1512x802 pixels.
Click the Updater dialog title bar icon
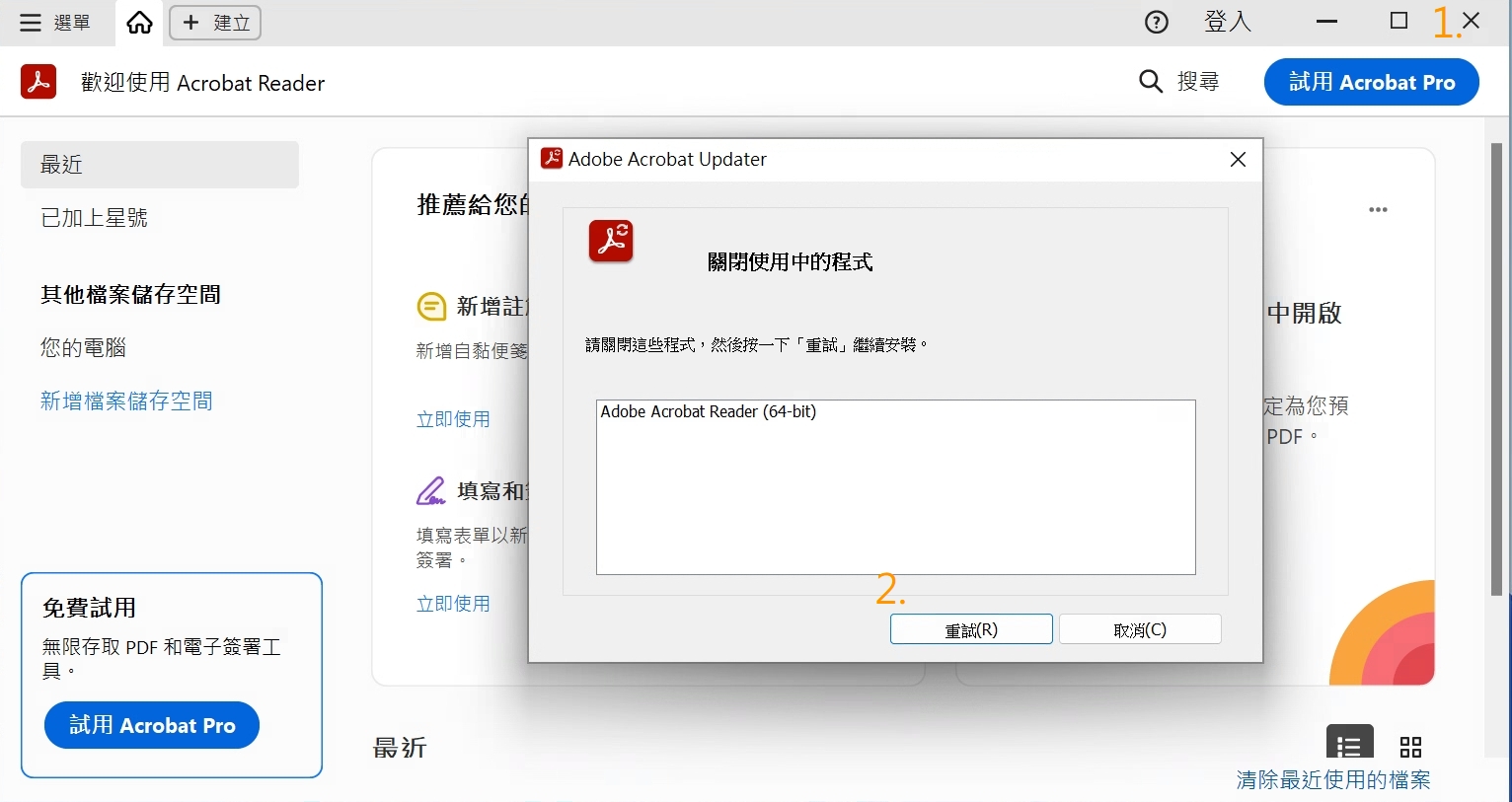552,158
